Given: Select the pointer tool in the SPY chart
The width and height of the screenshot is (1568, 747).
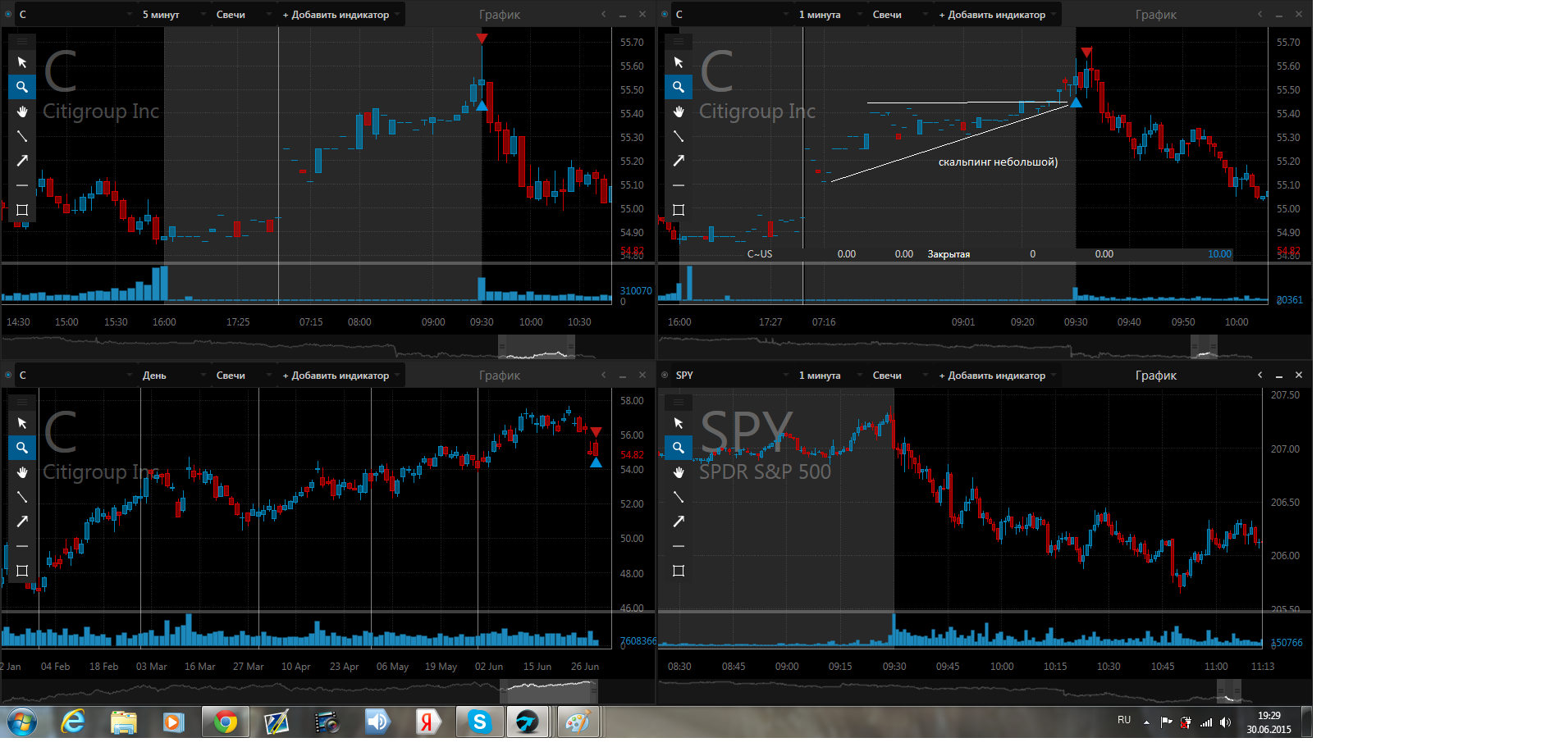Looking at the screenshot, I should [x=679, y=423].
